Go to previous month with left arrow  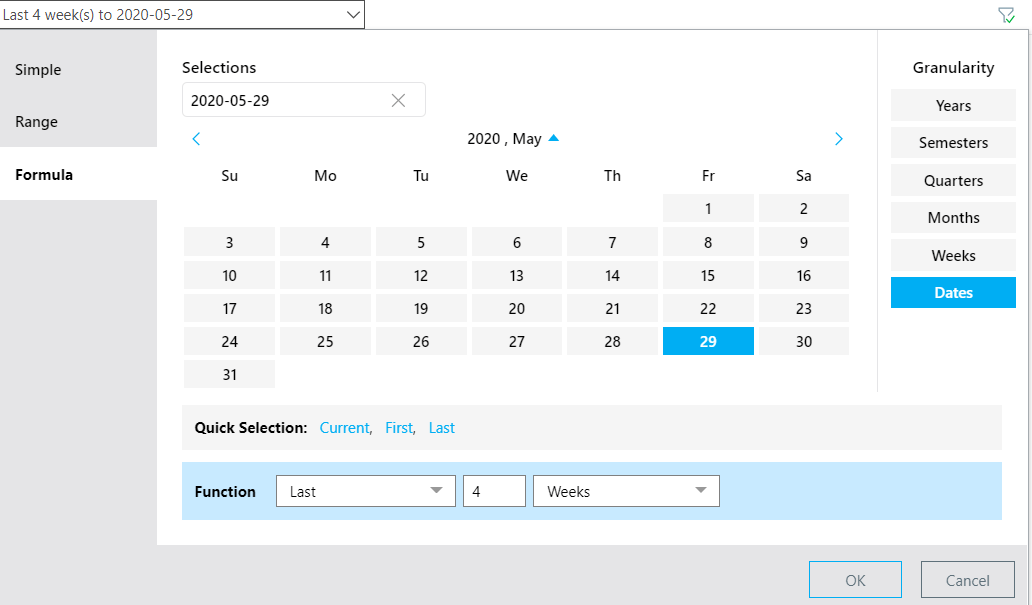(x=196, y=139)
